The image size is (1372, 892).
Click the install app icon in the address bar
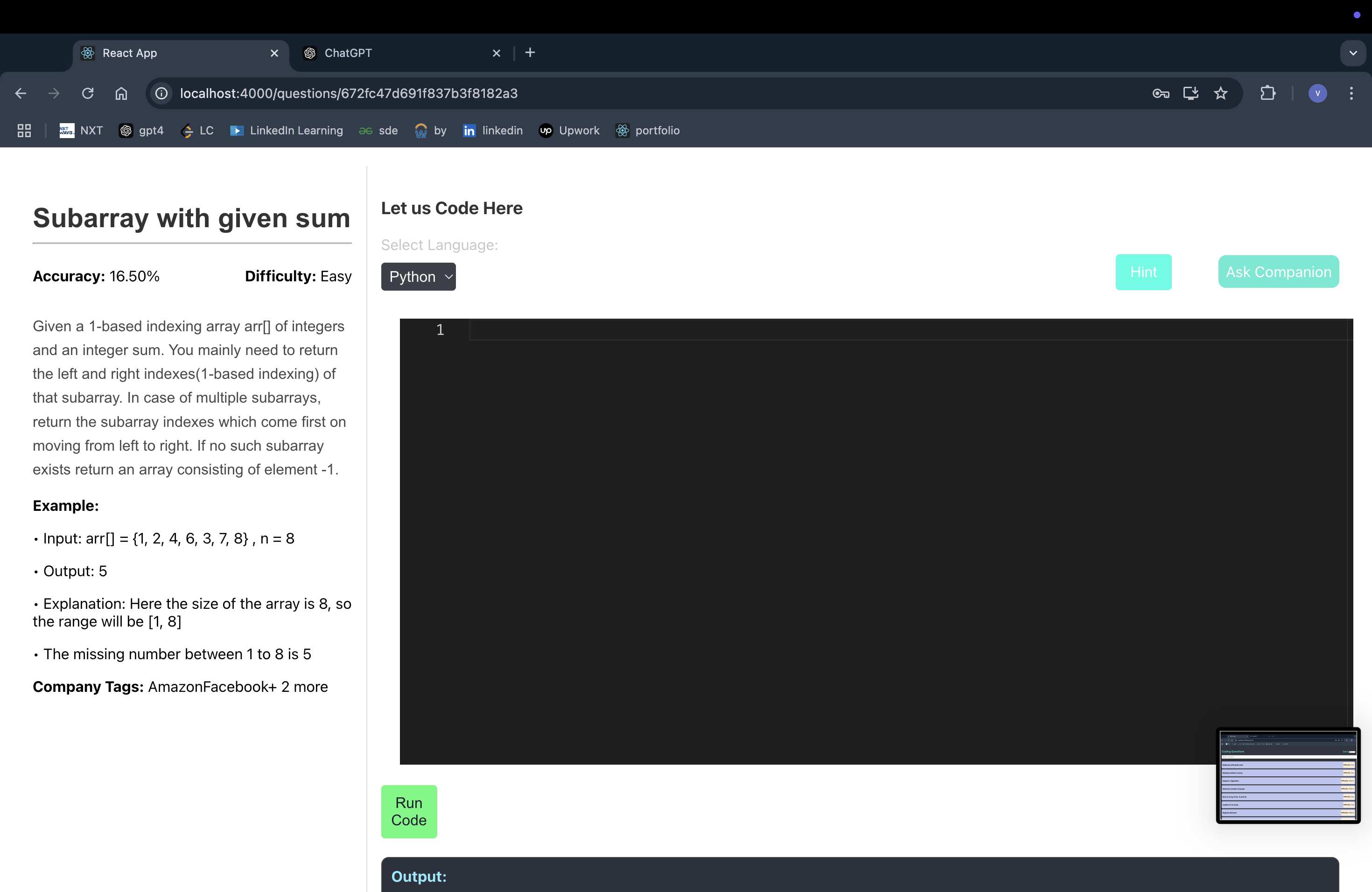[x=1190, y=93]
